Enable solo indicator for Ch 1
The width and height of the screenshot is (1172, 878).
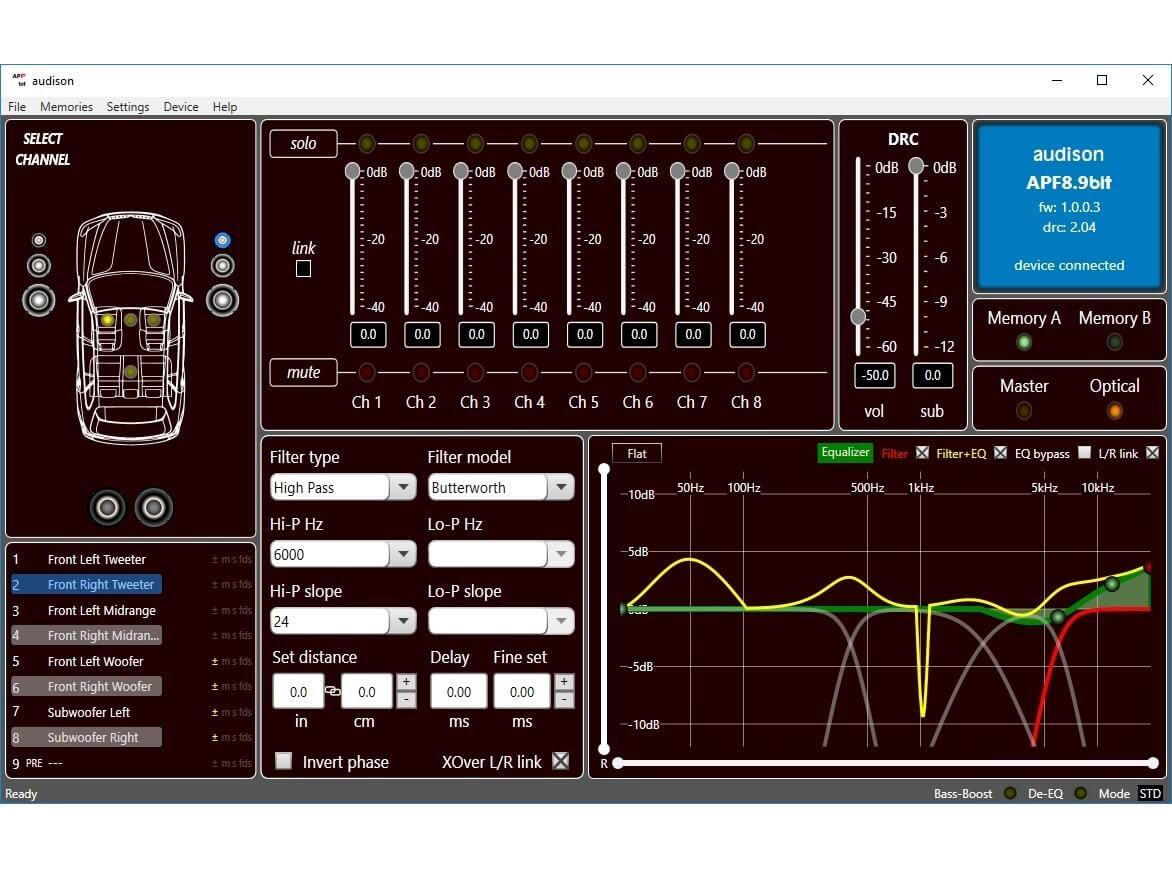(367, 143)
